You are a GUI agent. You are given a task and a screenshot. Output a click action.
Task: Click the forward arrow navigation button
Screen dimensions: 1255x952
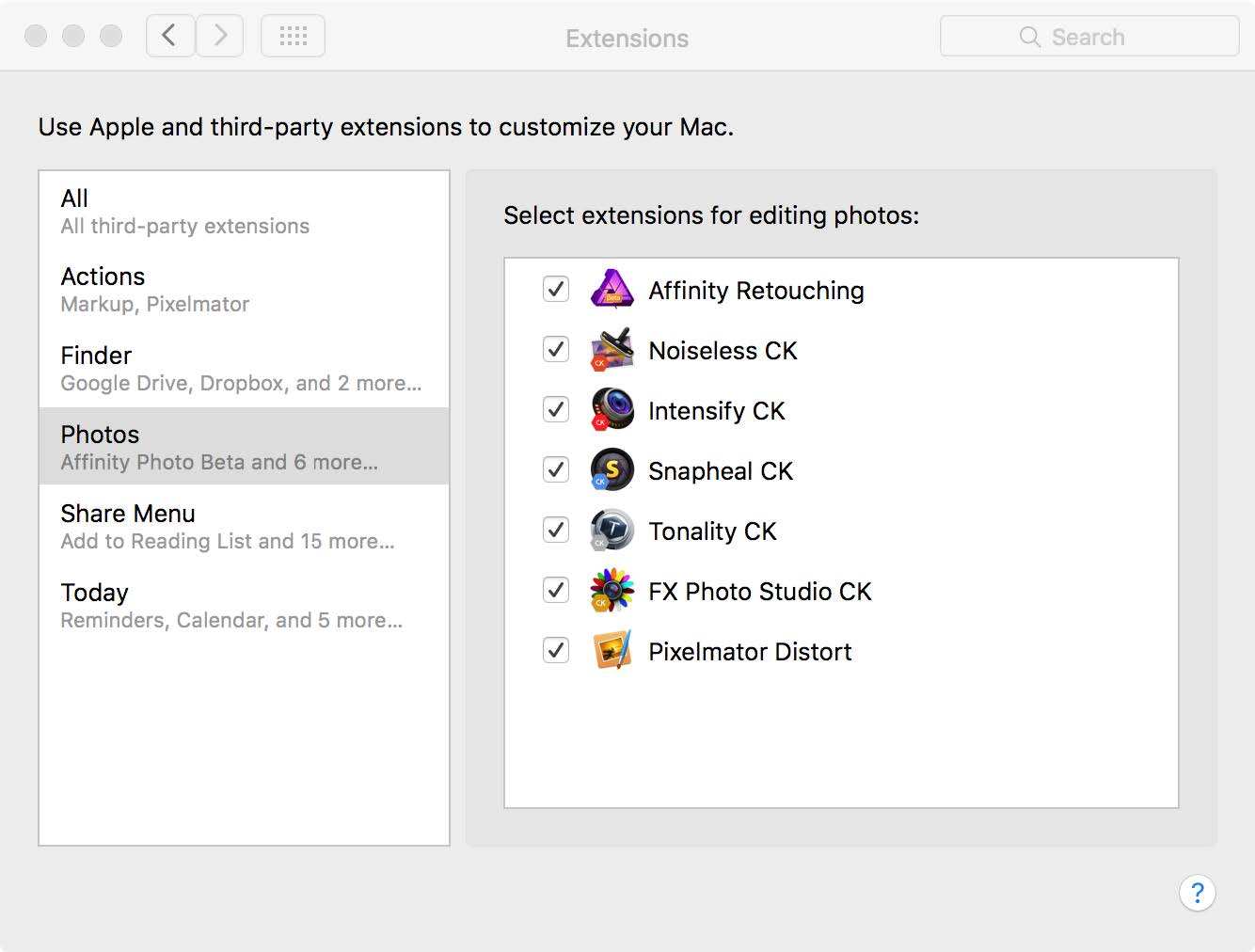220,37
